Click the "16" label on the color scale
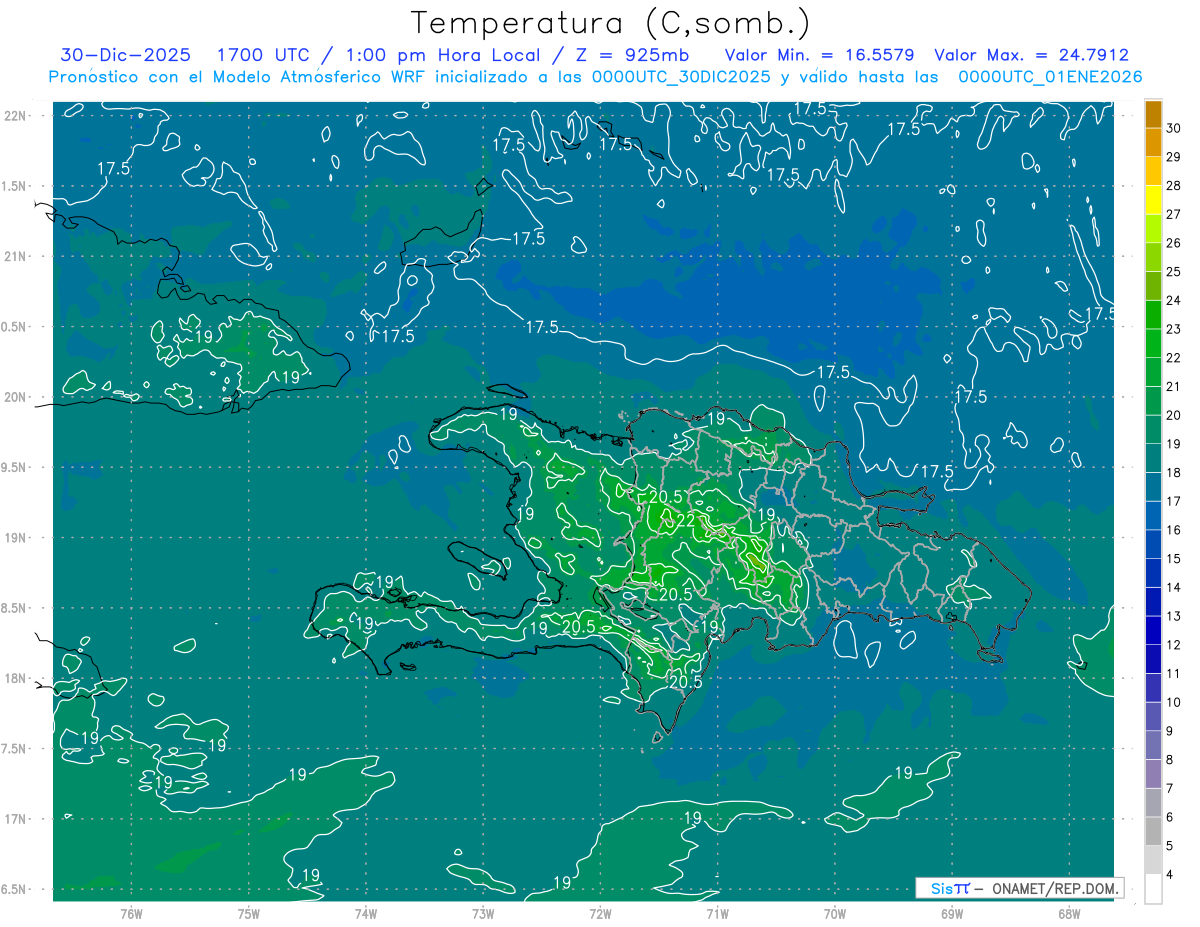This screenshot has width=1200, height=927. [x=1174, y=530]
